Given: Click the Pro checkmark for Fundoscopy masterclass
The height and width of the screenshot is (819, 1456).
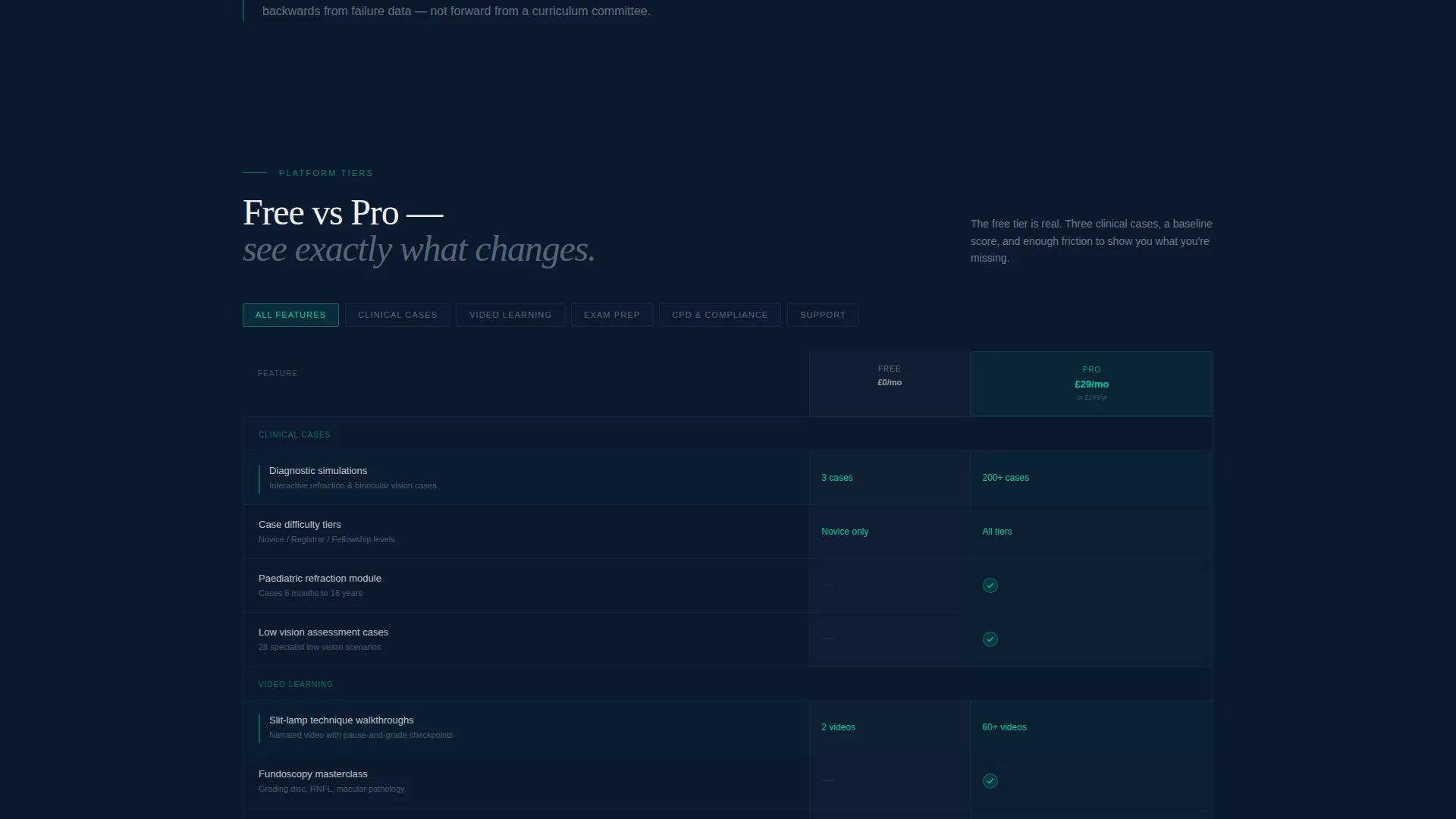Looking at the screenshot, I should 990,781.
